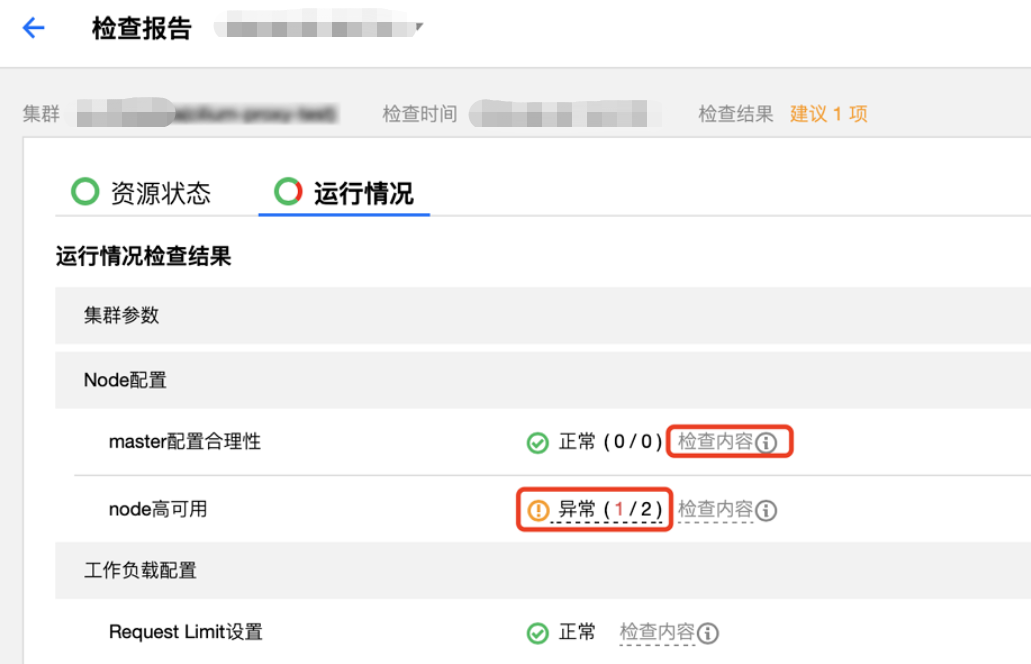Open 检查内容 link in master配置合理性 row
This screenshot has width=1031, height=664.
tap(715, 441)
